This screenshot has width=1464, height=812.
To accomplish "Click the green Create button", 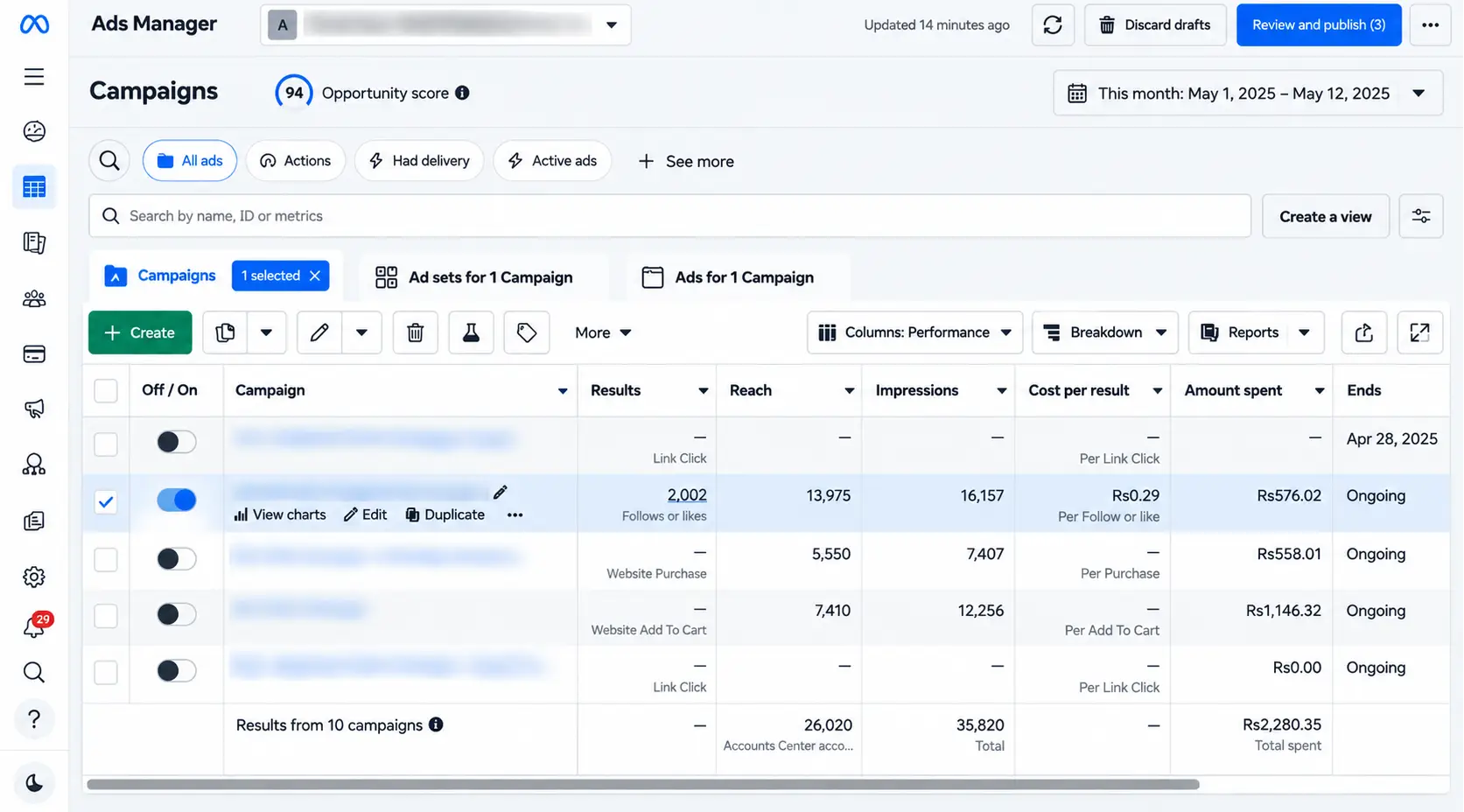I will click(140, 332).
